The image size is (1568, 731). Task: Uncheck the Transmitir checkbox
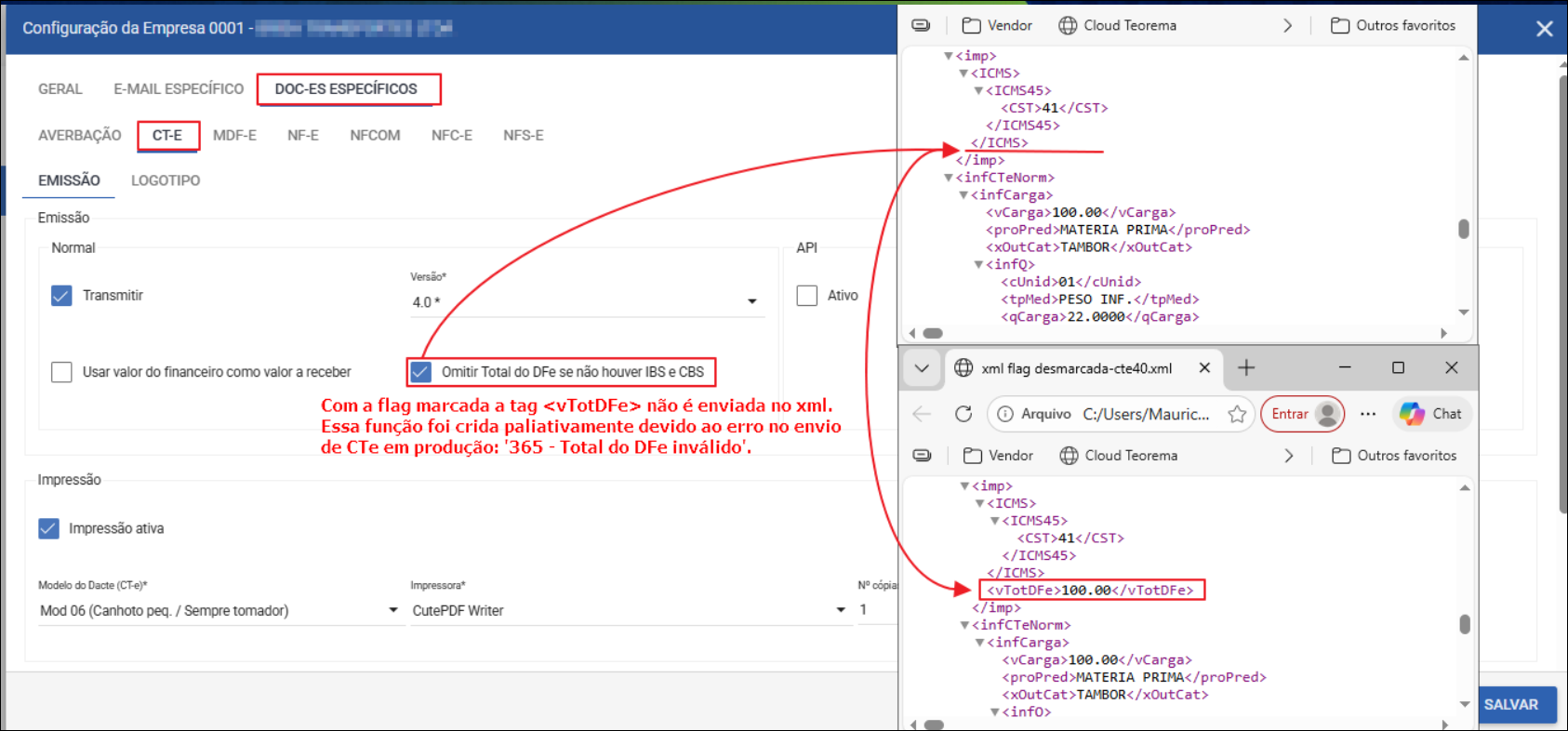tap(61, 296)
